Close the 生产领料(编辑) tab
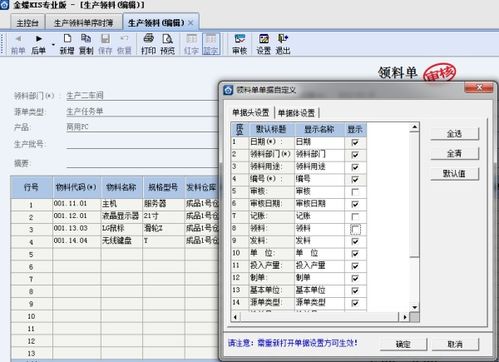The height and width of the screenshot is (362, 499). tap(191, 23)
